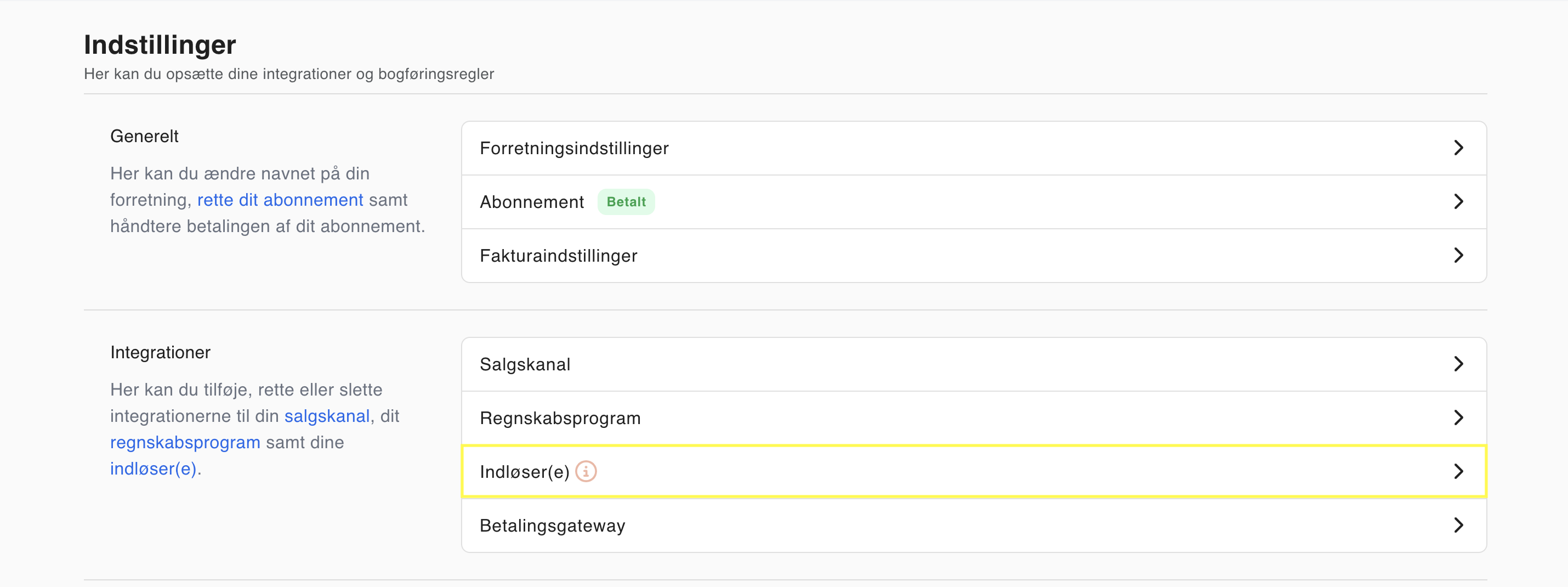Open the Regnskabsprogram integration entry
Screen dimensions: 1568x587
[560, 419]
